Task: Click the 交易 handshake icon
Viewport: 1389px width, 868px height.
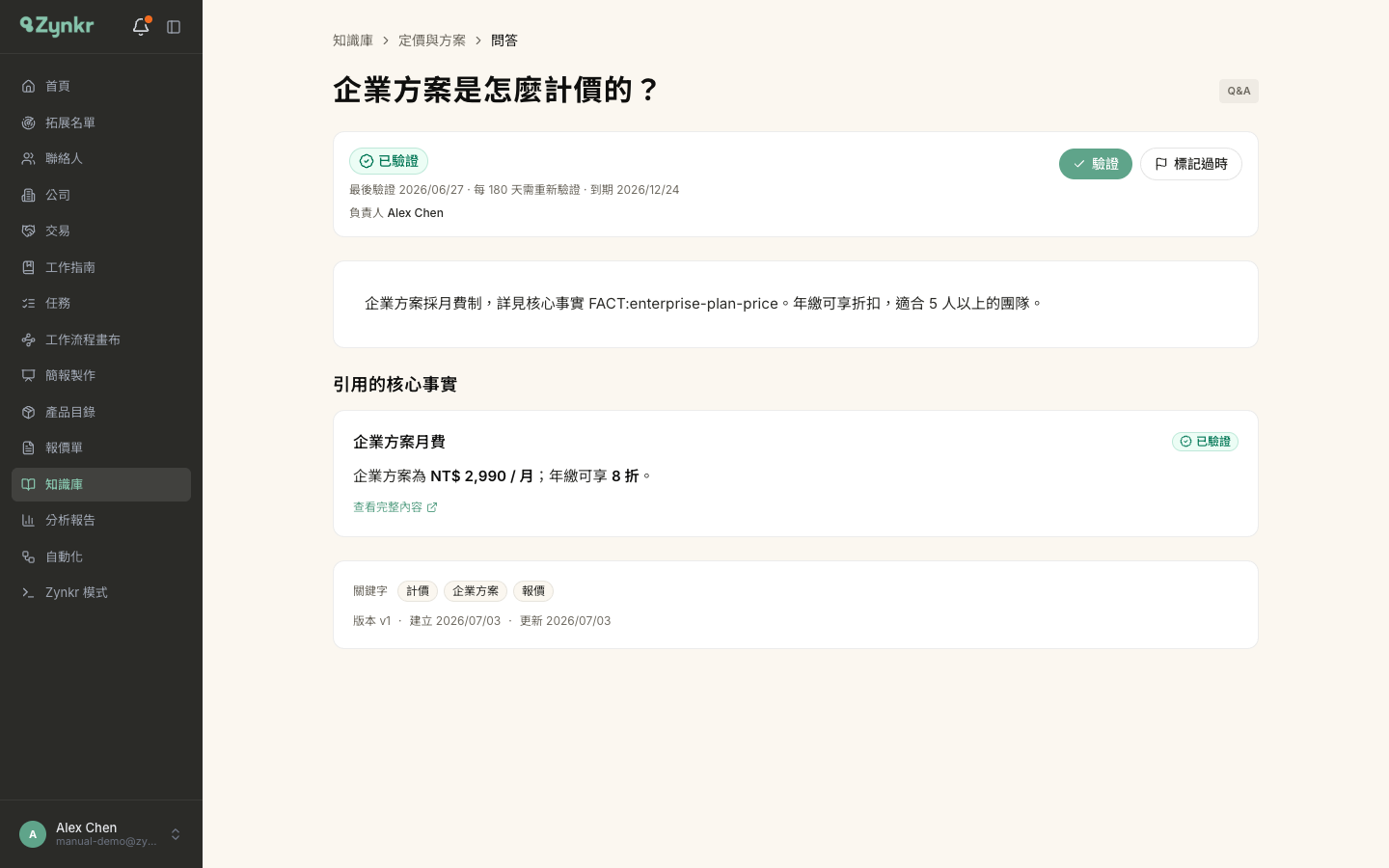Action: point(29,231)
